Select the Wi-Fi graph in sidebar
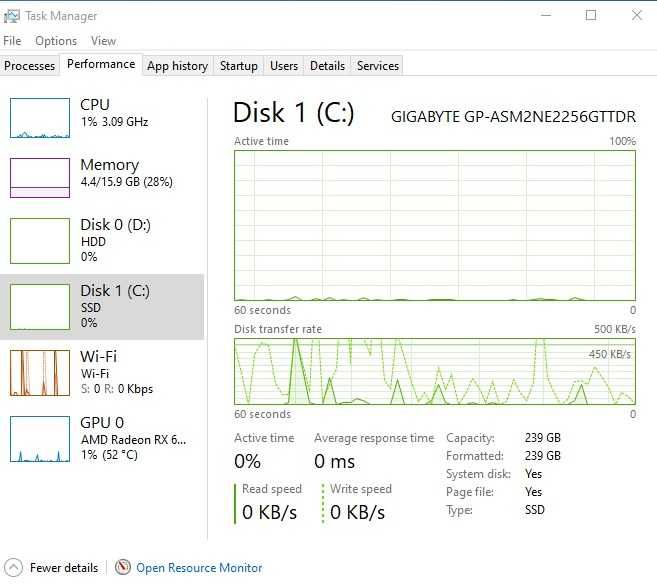Viewport: 657px width, 587px height. (40, 372)
